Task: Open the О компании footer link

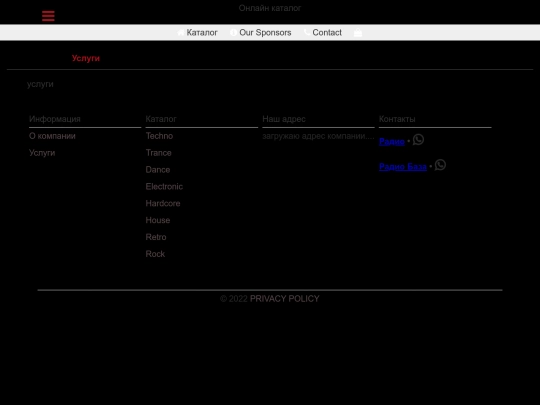Action: [x=52, y=136]
